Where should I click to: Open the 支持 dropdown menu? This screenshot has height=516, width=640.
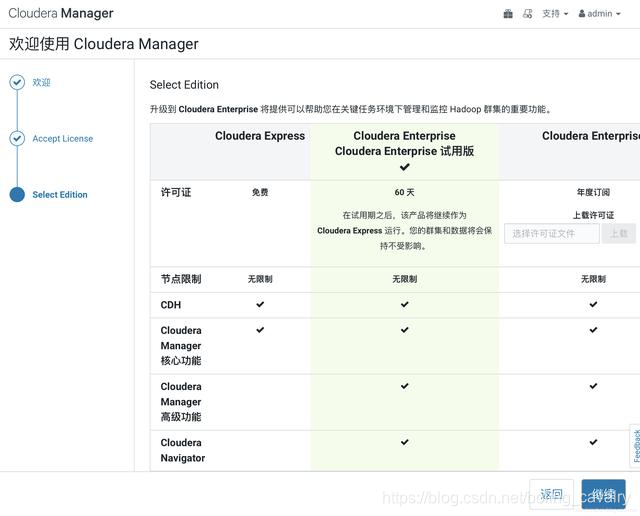point(555,14)
